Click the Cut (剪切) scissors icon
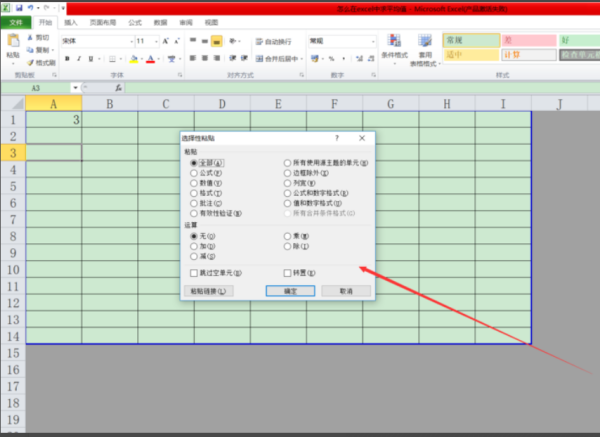Viewport: 600px width, 437px height. (30, 38)
